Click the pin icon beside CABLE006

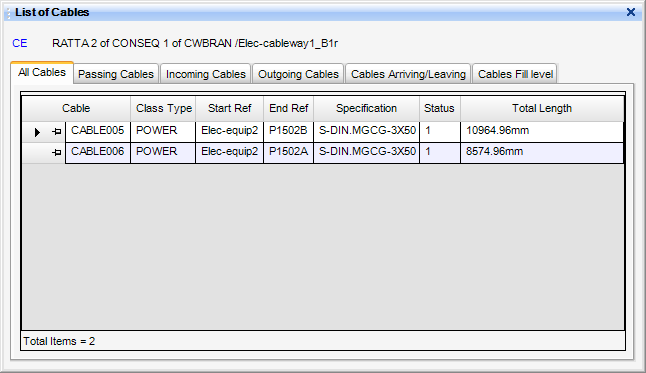pyautogui.click(x=57, y=153)
